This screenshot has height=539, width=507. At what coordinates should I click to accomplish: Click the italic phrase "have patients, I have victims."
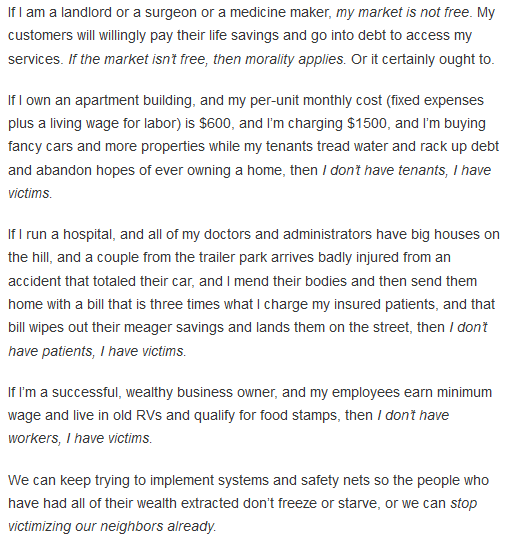click(97, 351)
